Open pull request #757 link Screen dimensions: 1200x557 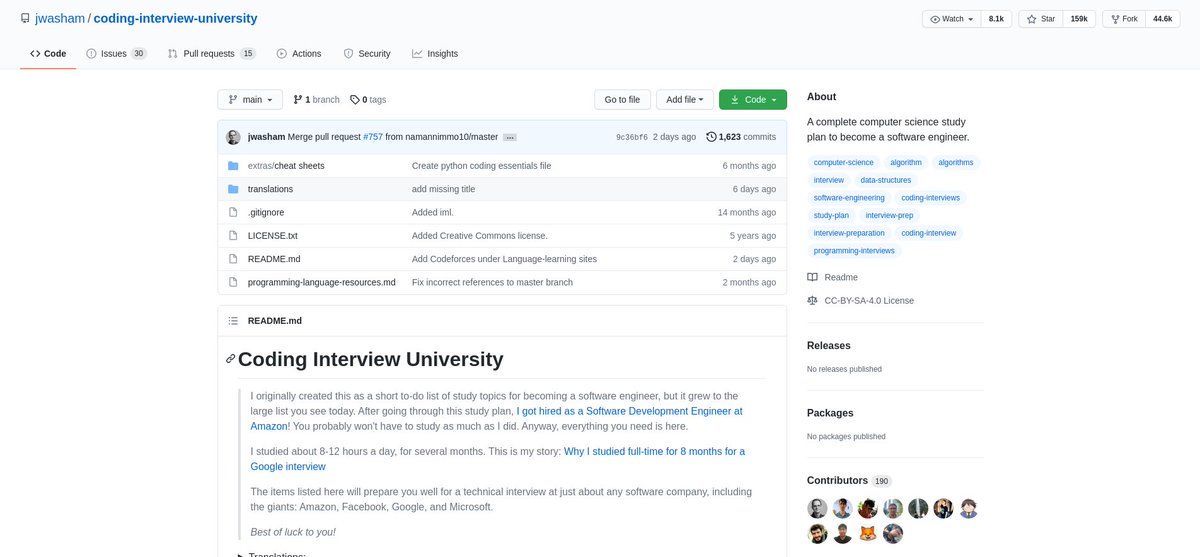pyautogui.click(x=372, y=137)
